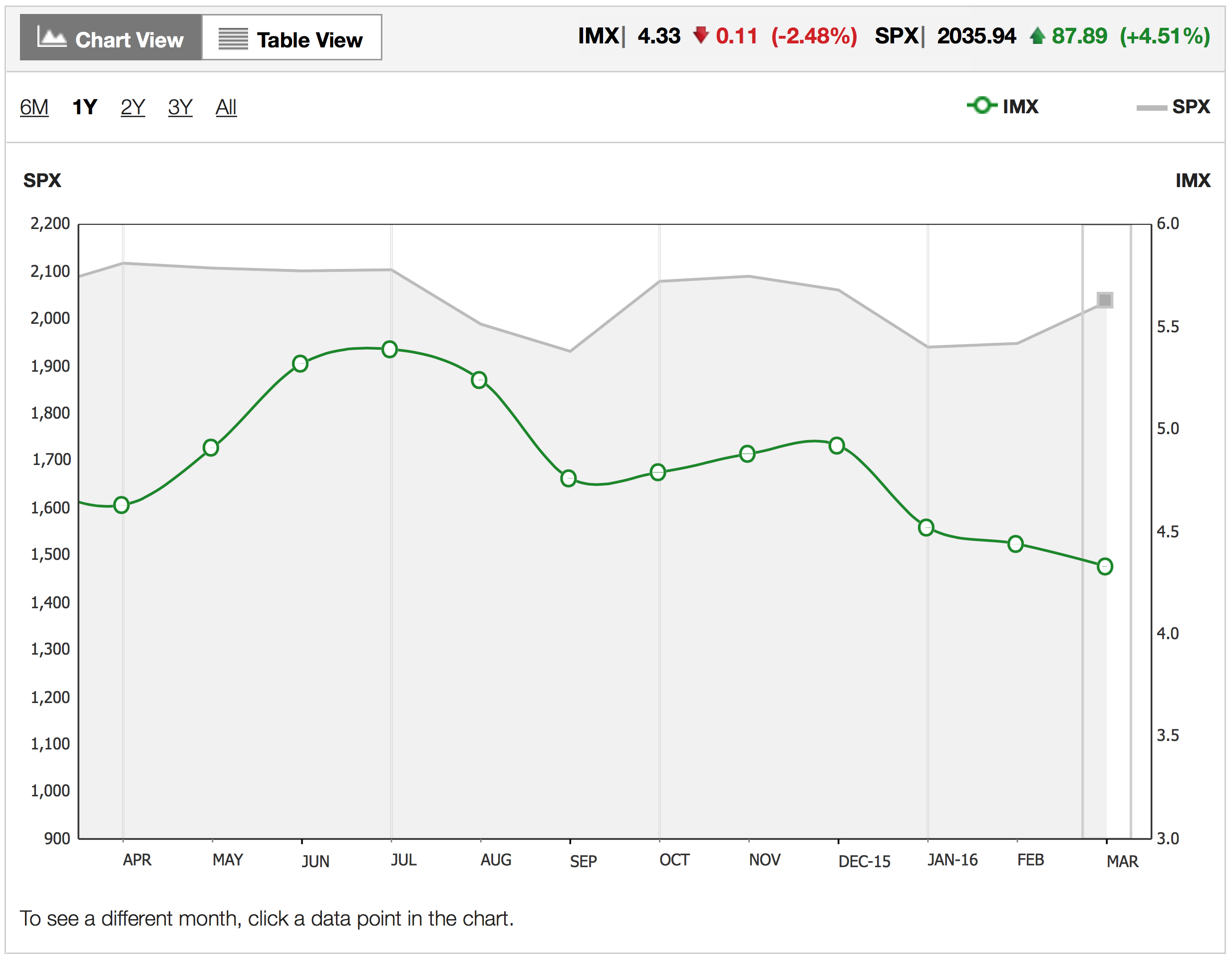This screenshot has height=959, width=1232.
Task: Toggle the SPX series via its legend entry
Action: (x=1179, y=107)
